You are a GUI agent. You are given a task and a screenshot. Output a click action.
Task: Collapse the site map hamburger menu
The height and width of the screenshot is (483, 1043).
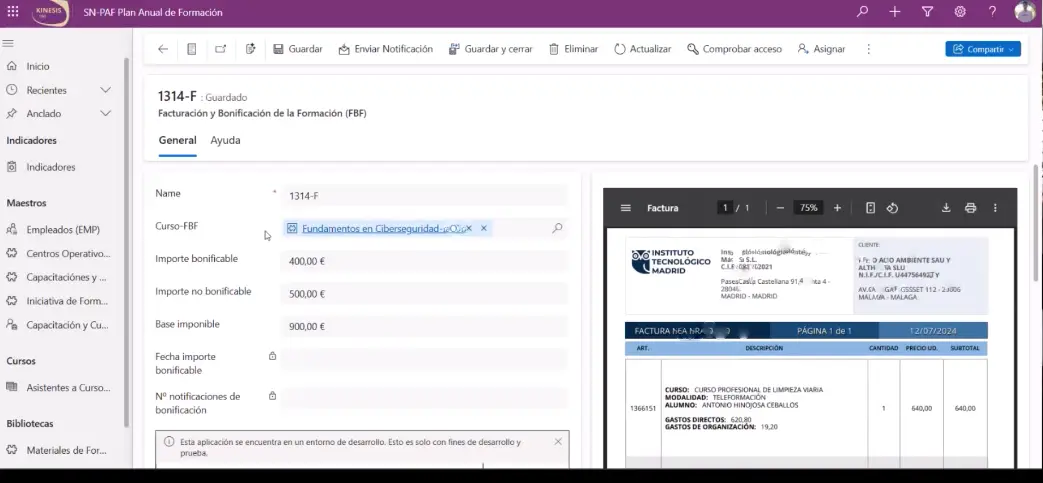pyautogui.click(x=8, y=43)
